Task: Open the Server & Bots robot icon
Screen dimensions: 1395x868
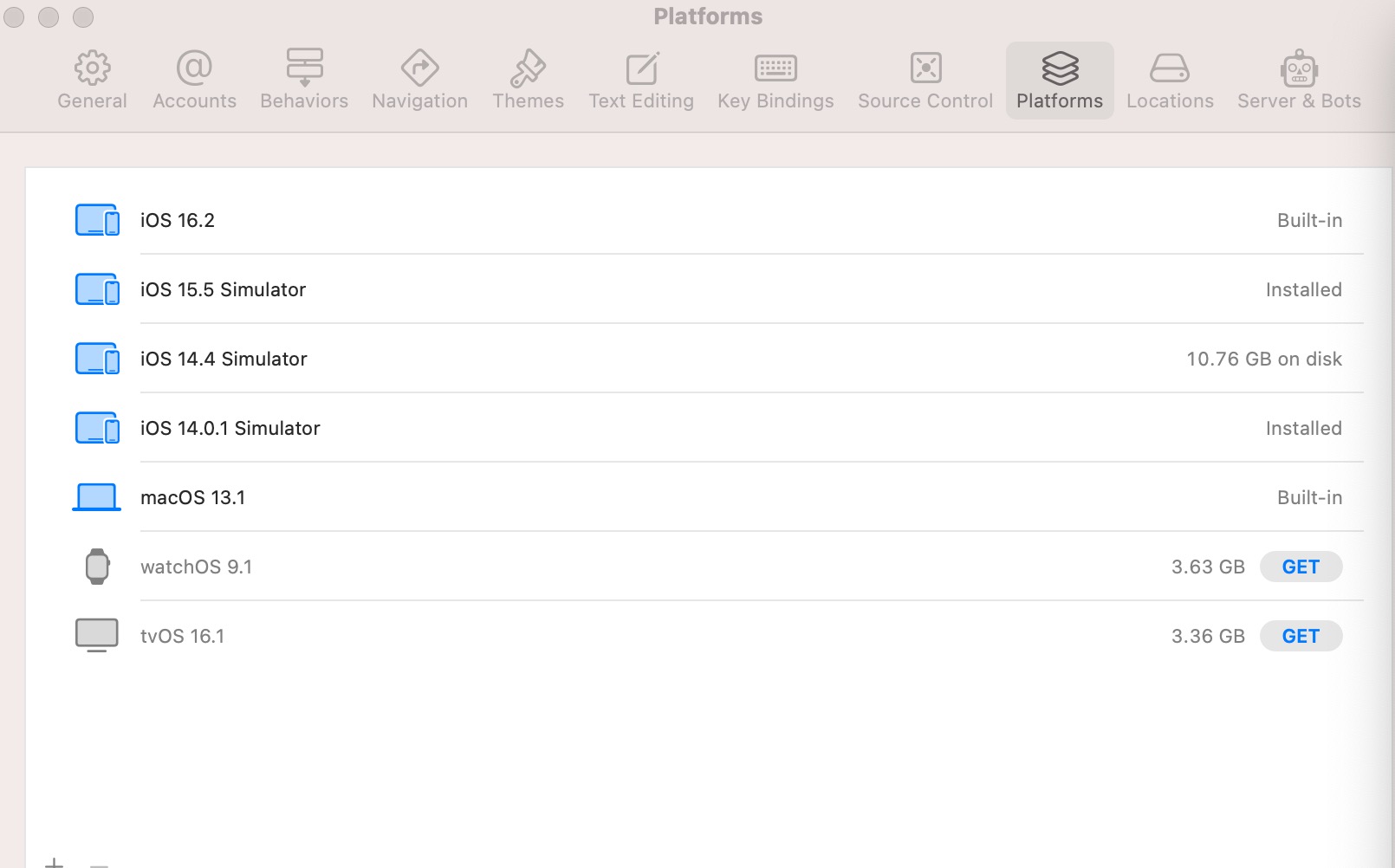Action: click(1299, 68)
